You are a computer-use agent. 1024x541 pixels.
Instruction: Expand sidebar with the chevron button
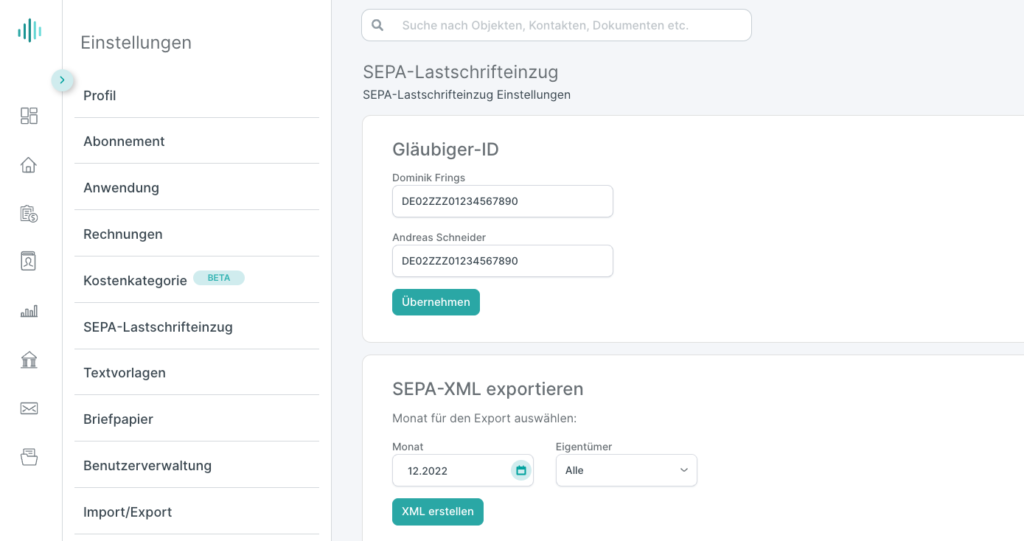coord(62,80)
